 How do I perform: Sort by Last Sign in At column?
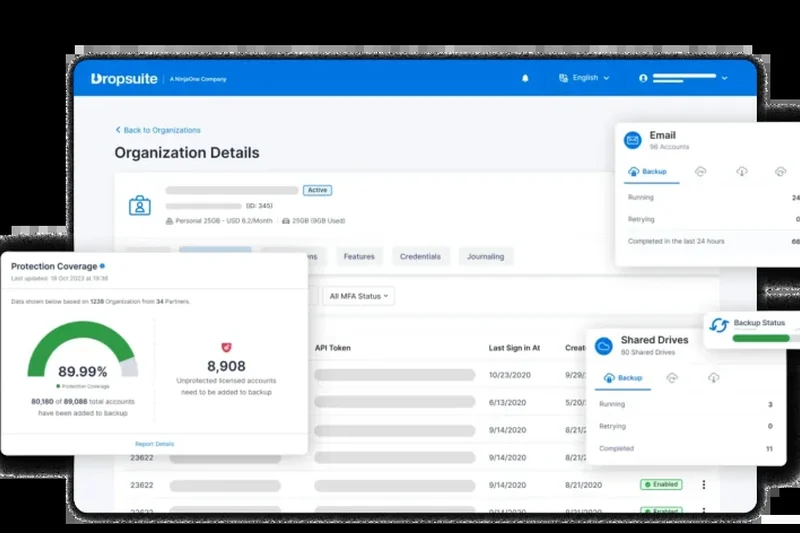(x=514, y=348)
